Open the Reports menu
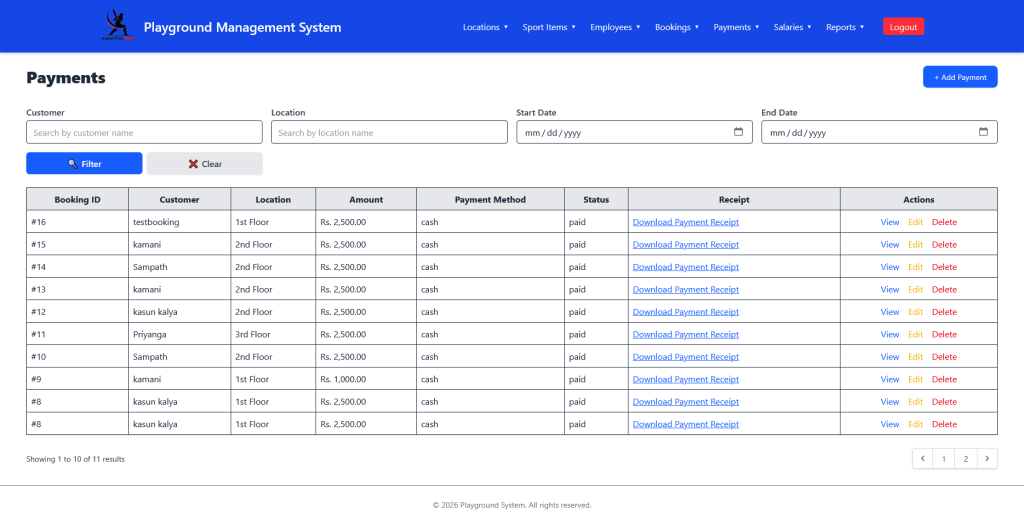1024x523 pixels. point(845,27)
